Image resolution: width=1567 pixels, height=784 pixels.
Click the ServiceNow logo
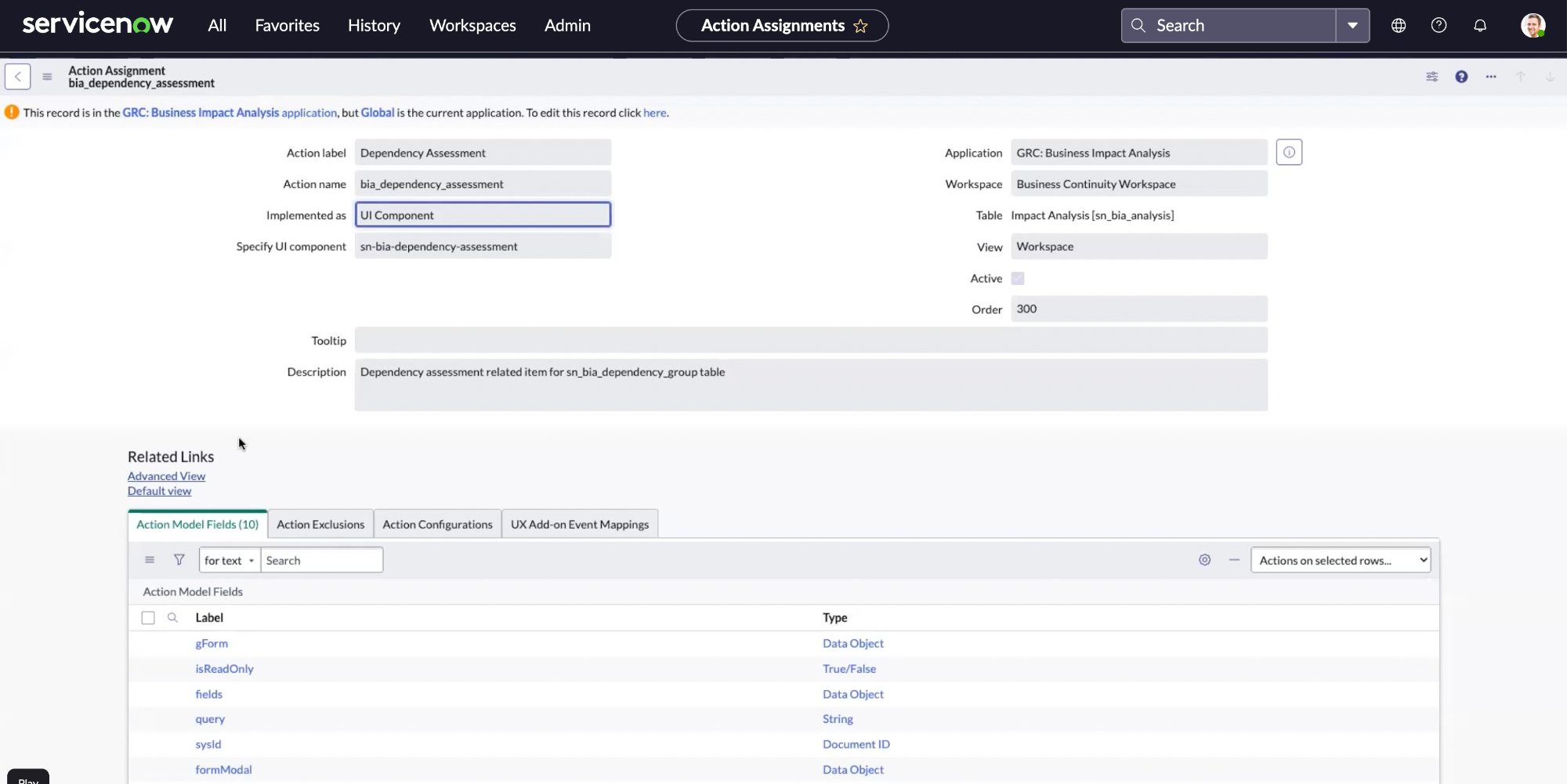click(x=98, y=24)
